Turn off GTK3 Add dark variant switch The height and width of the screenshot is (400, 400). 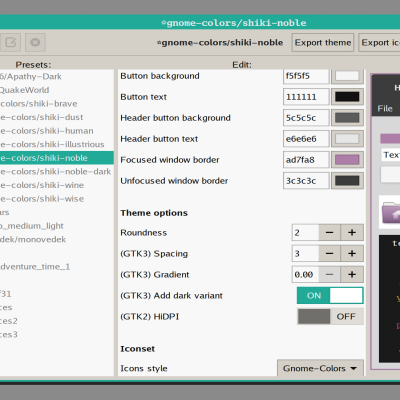330,296
